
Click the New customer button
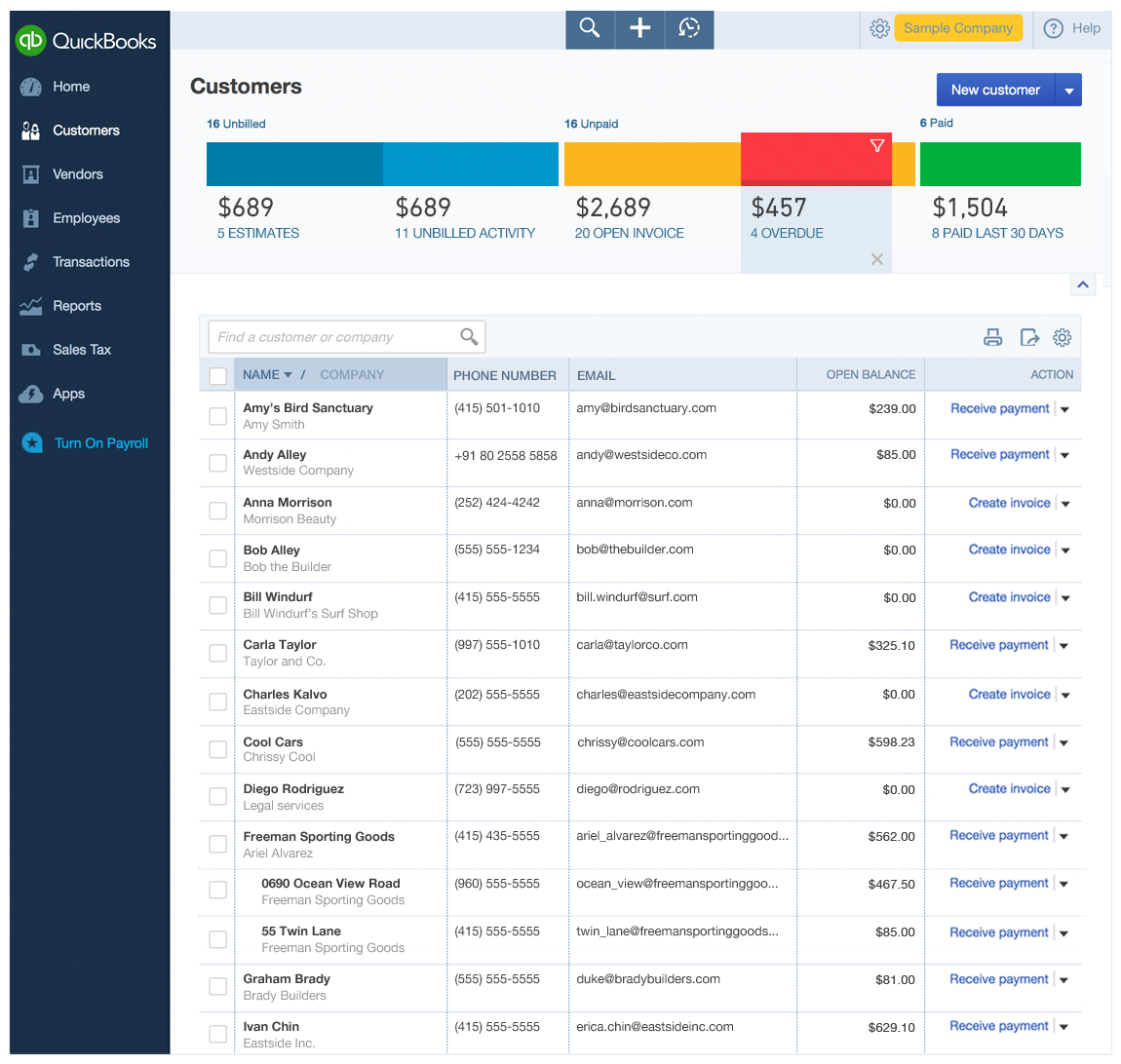tap(995, 90)
